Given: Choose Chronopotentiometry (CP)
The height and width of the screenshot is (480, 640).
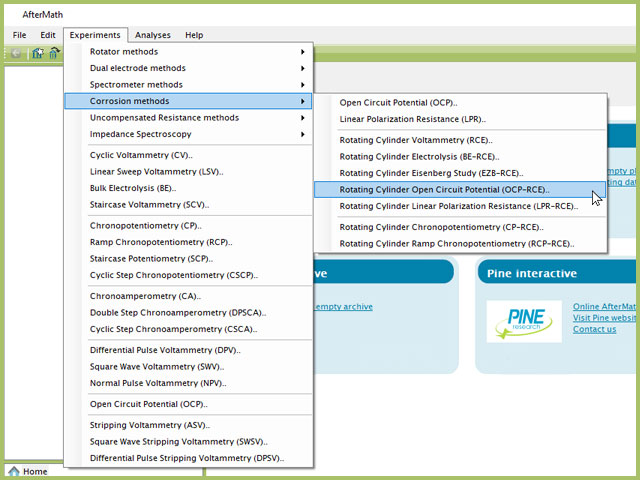Looking at the screenshot, I should click(x=188, y=226).
